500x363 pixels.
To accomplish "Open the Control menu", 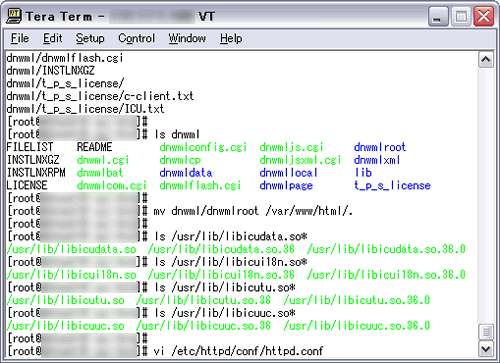I will pos(136,38).
